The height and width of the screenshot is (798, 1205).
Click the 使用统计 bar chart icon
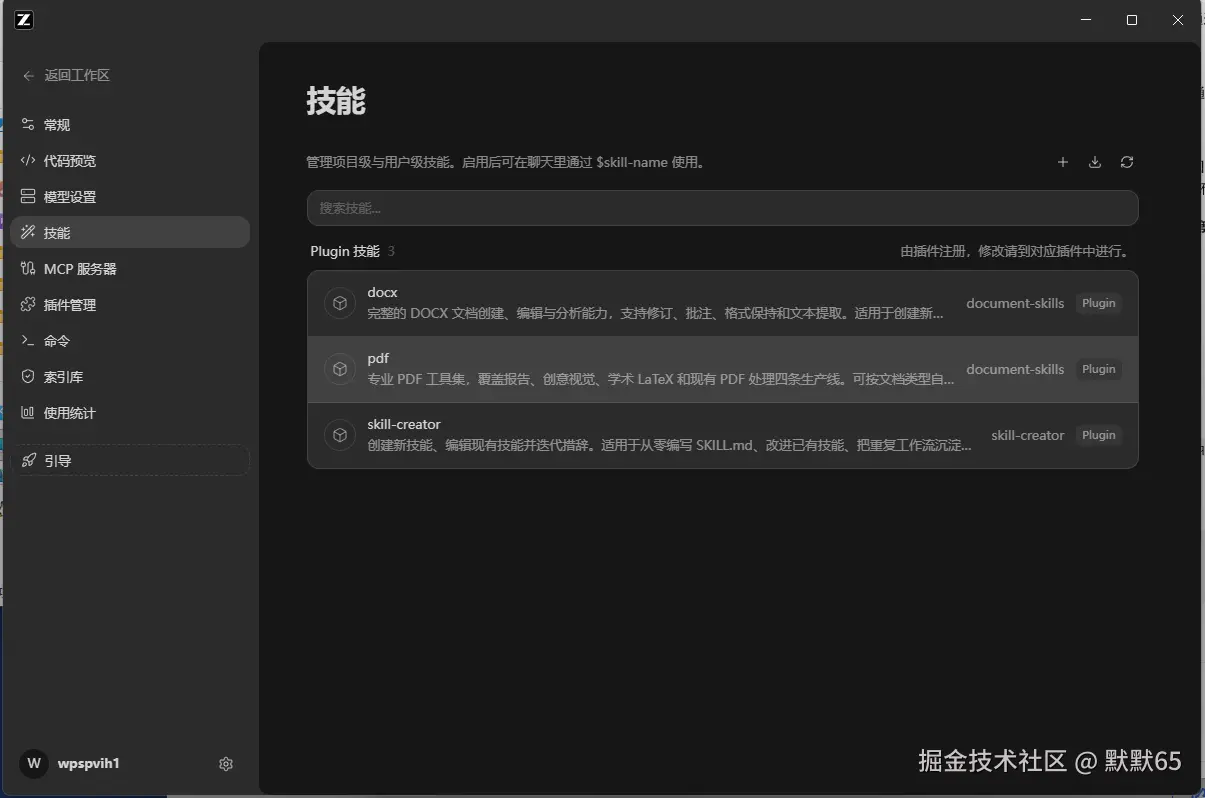tap(28, 413)
